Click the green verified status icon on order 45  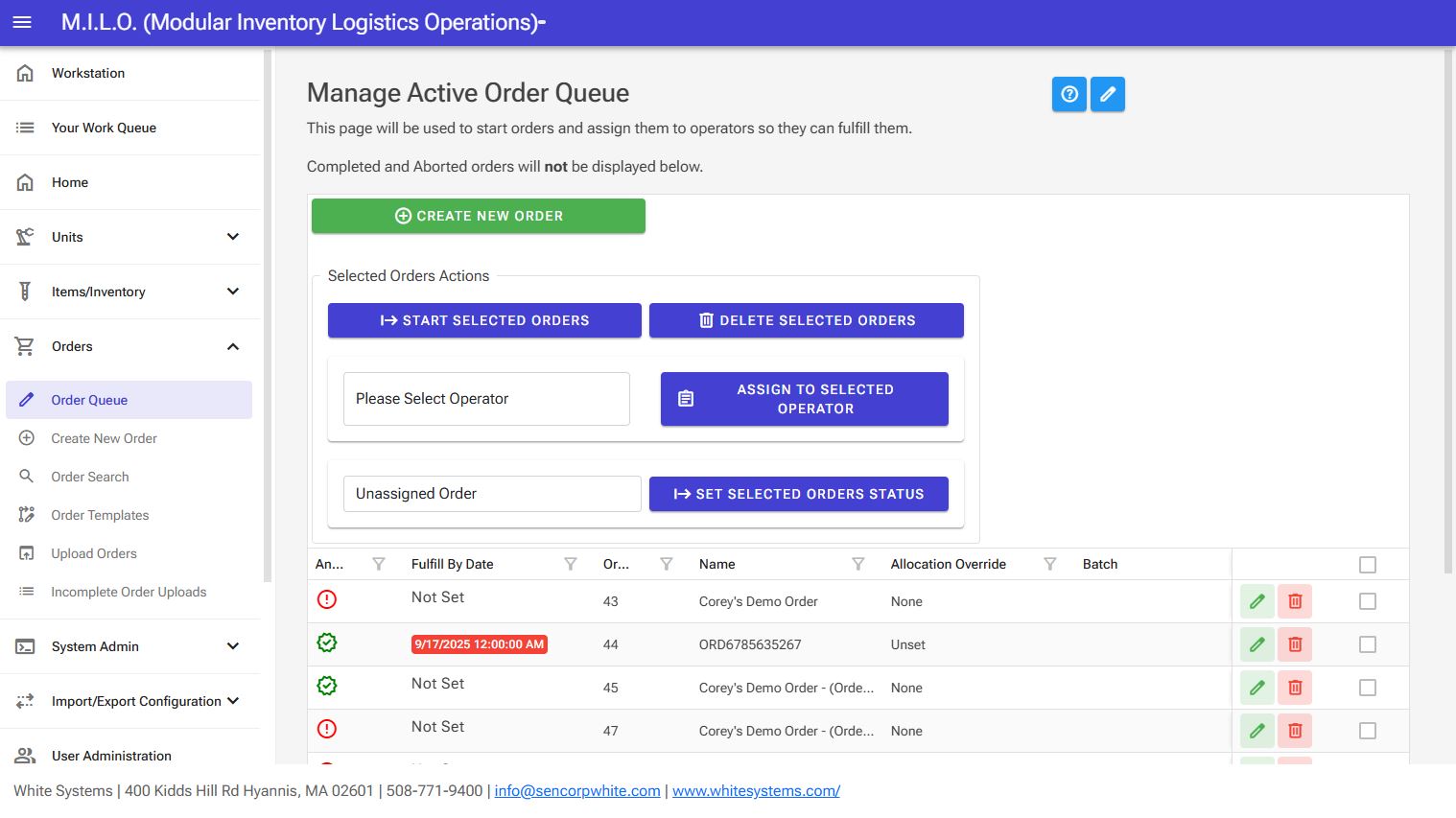pos(326,686)
